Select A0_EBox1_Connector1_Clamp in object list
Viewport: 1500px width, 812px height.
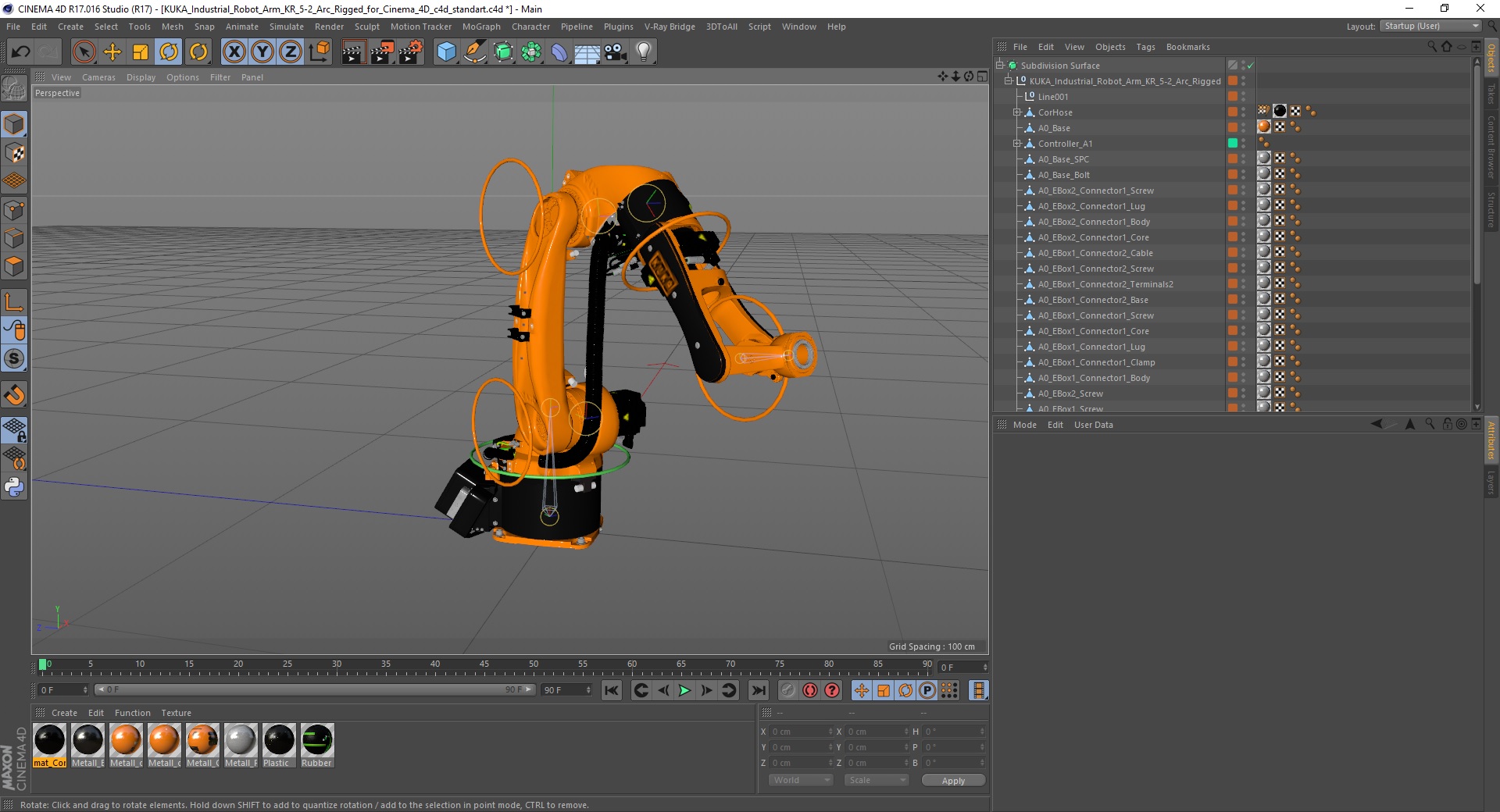click(x=1096, y=362)
